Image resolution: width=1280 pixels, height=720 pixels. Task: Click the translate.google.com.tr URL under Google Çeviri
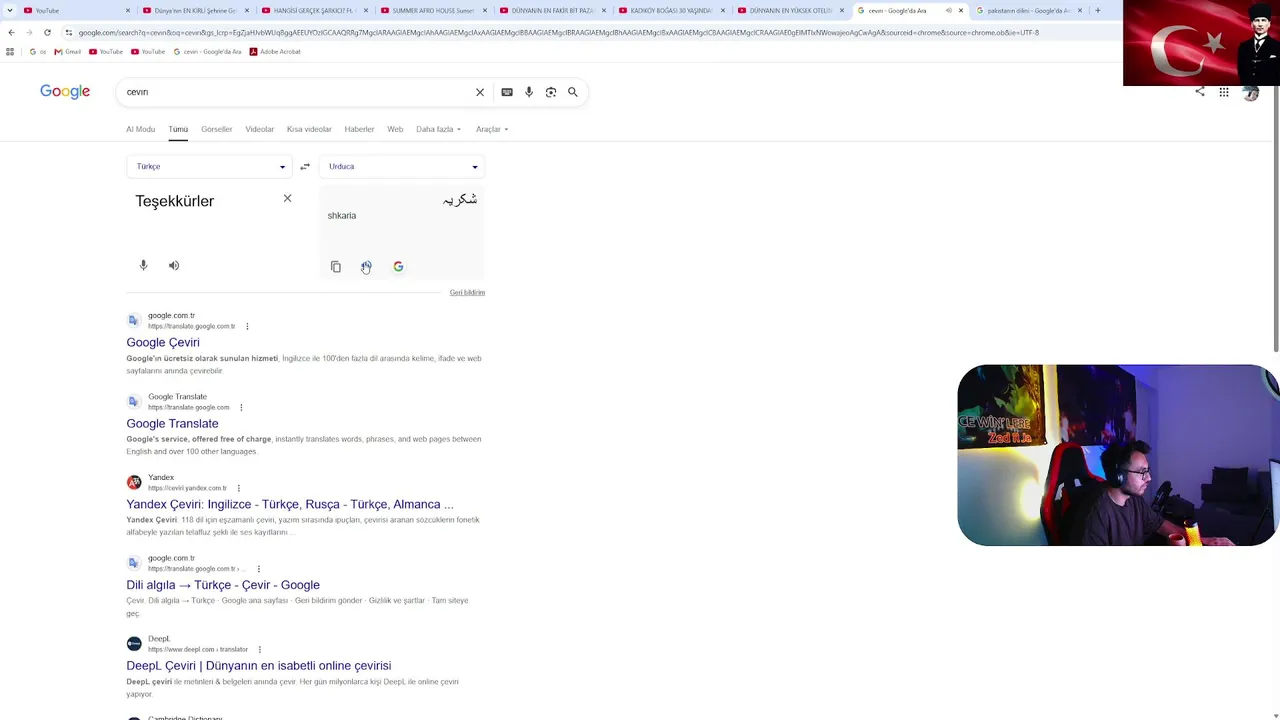[x=192, y=327]
